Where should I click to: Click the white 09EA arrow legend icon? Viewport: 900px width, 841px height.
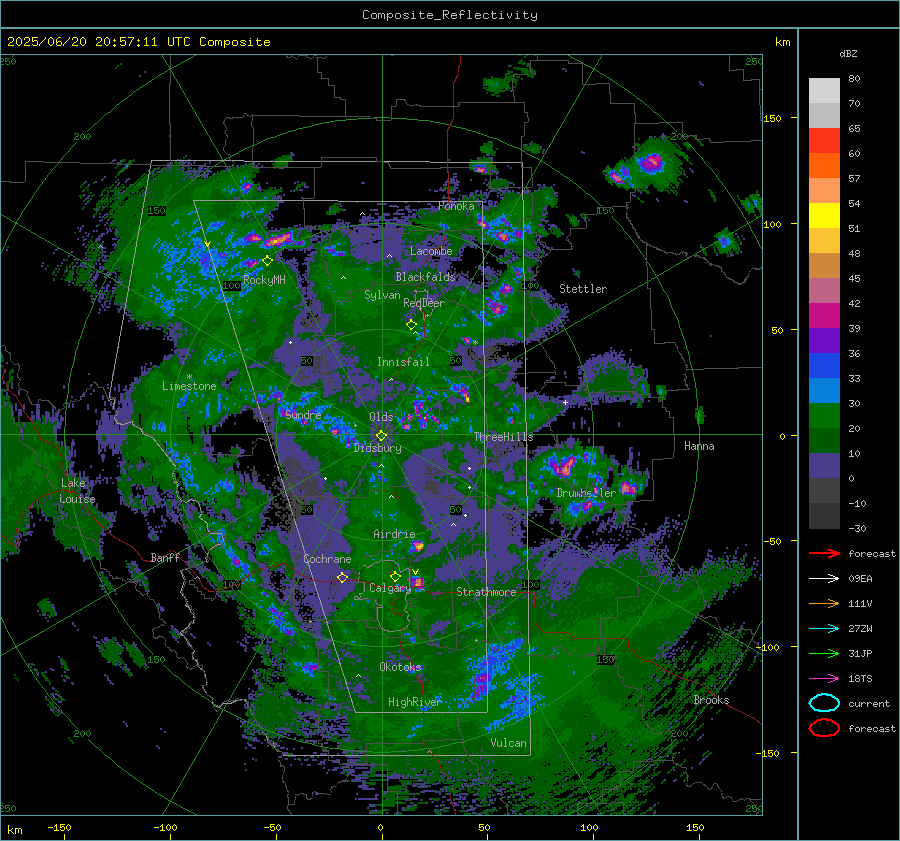(824, 579)
